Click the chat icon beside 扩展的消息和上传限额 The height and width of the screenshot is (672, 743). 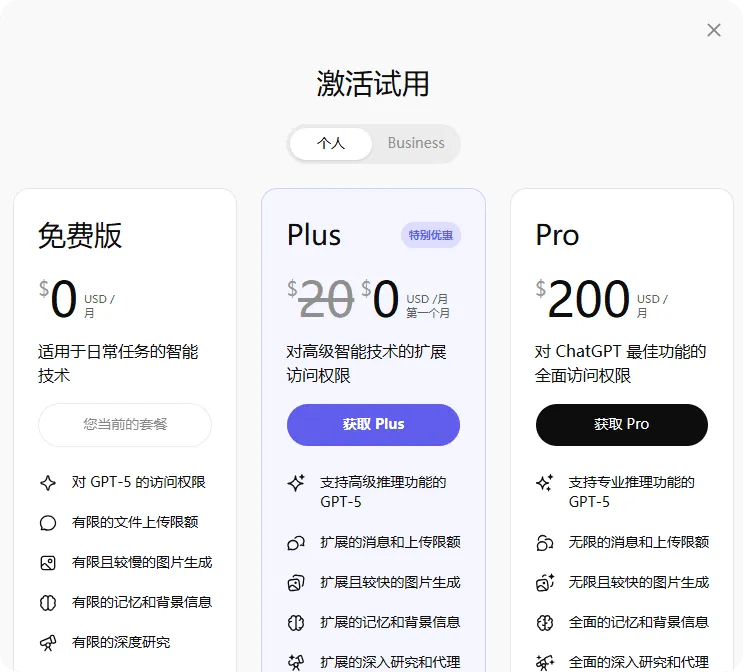[x=296, y=543]
